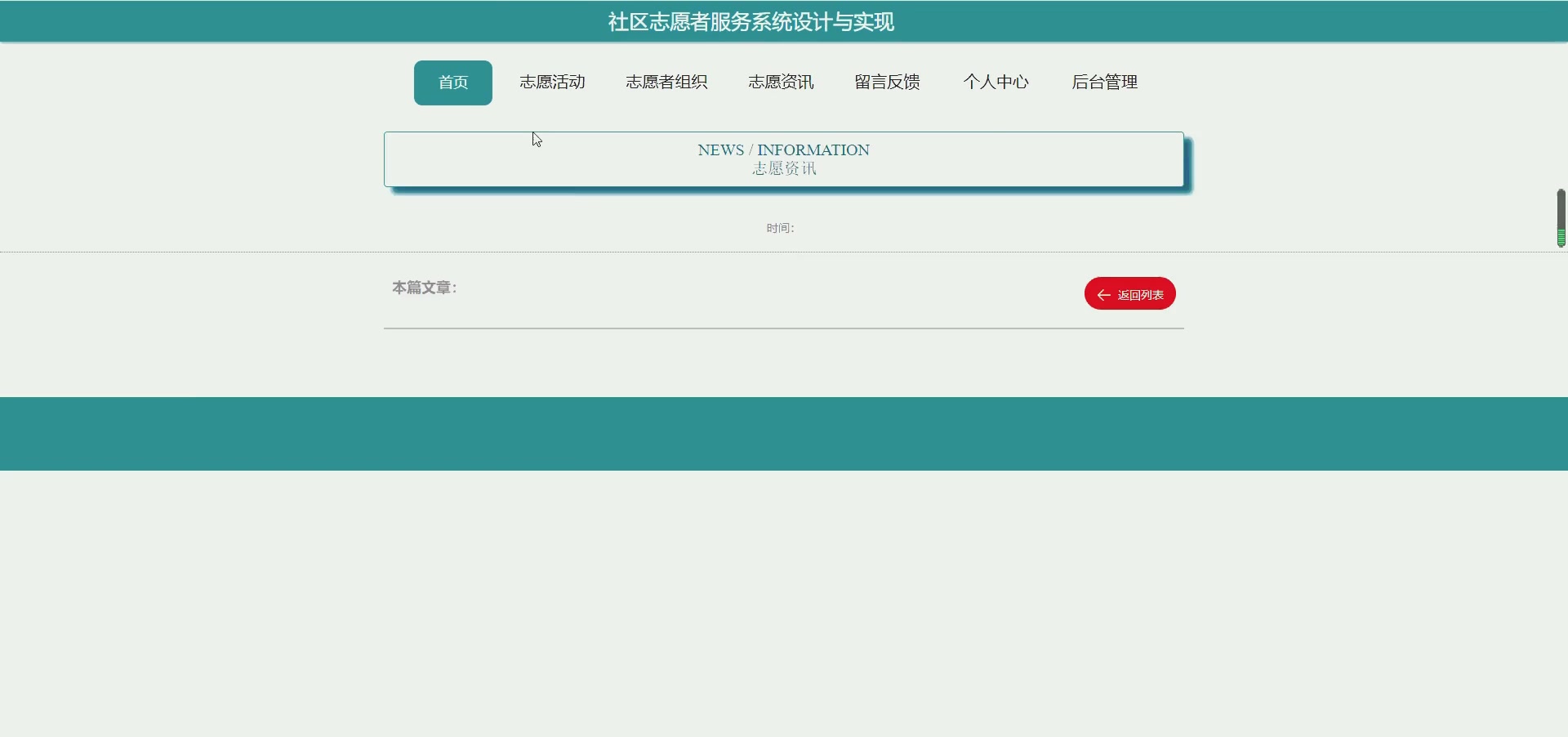Open 后台管理 in the navigation bar
Image resolution: width=1568 pixels, height=737 pixels.
coord(1105,83)
